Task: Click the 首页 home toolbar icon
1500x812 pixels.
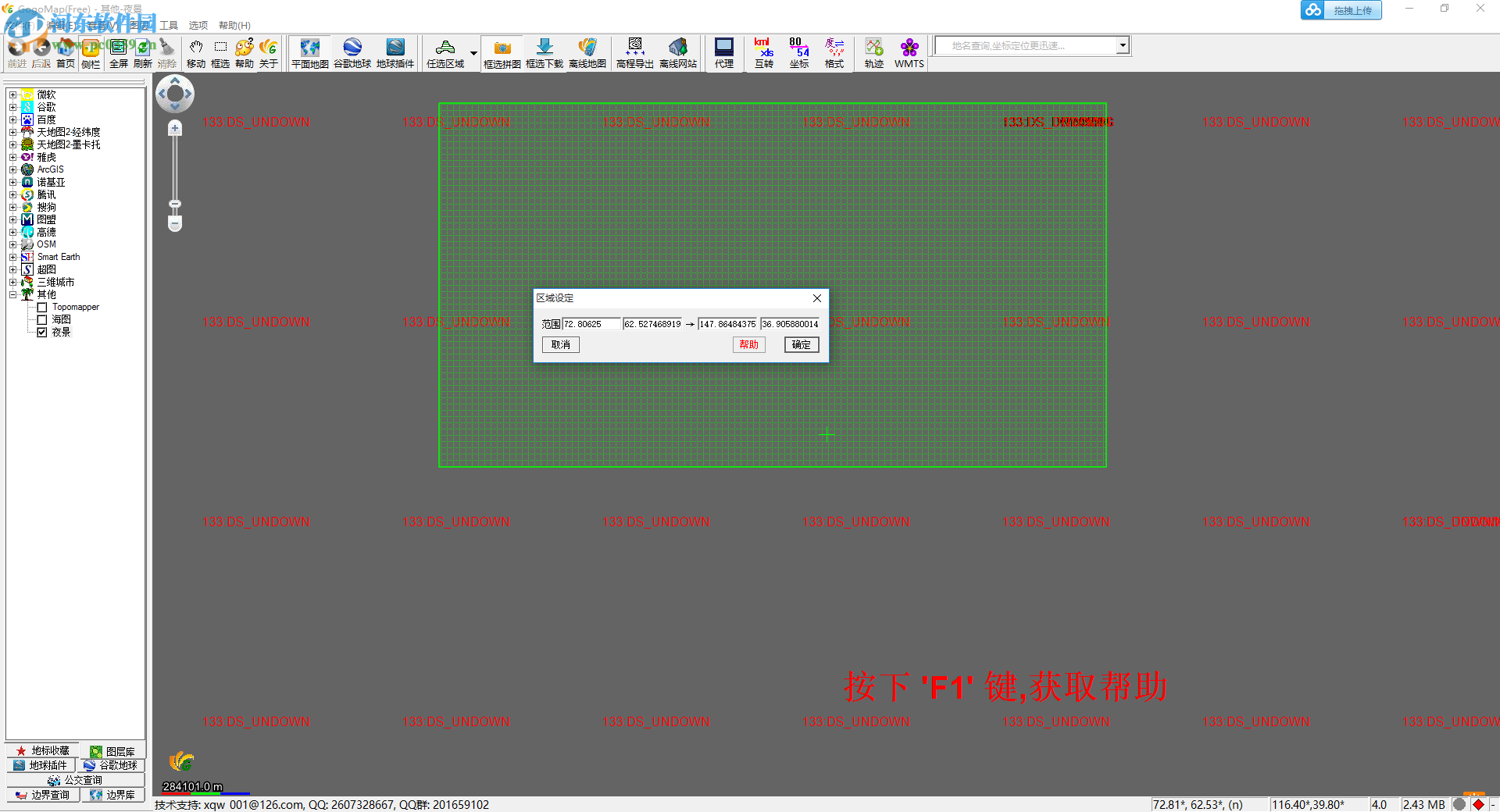Action: tap(66, 53)
